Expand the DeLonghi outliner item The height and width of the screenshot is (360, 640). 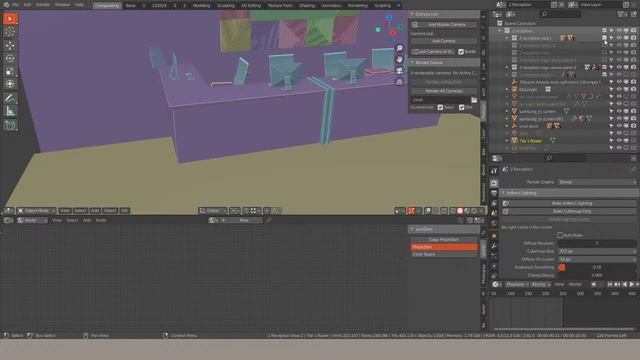click(507, 89)
